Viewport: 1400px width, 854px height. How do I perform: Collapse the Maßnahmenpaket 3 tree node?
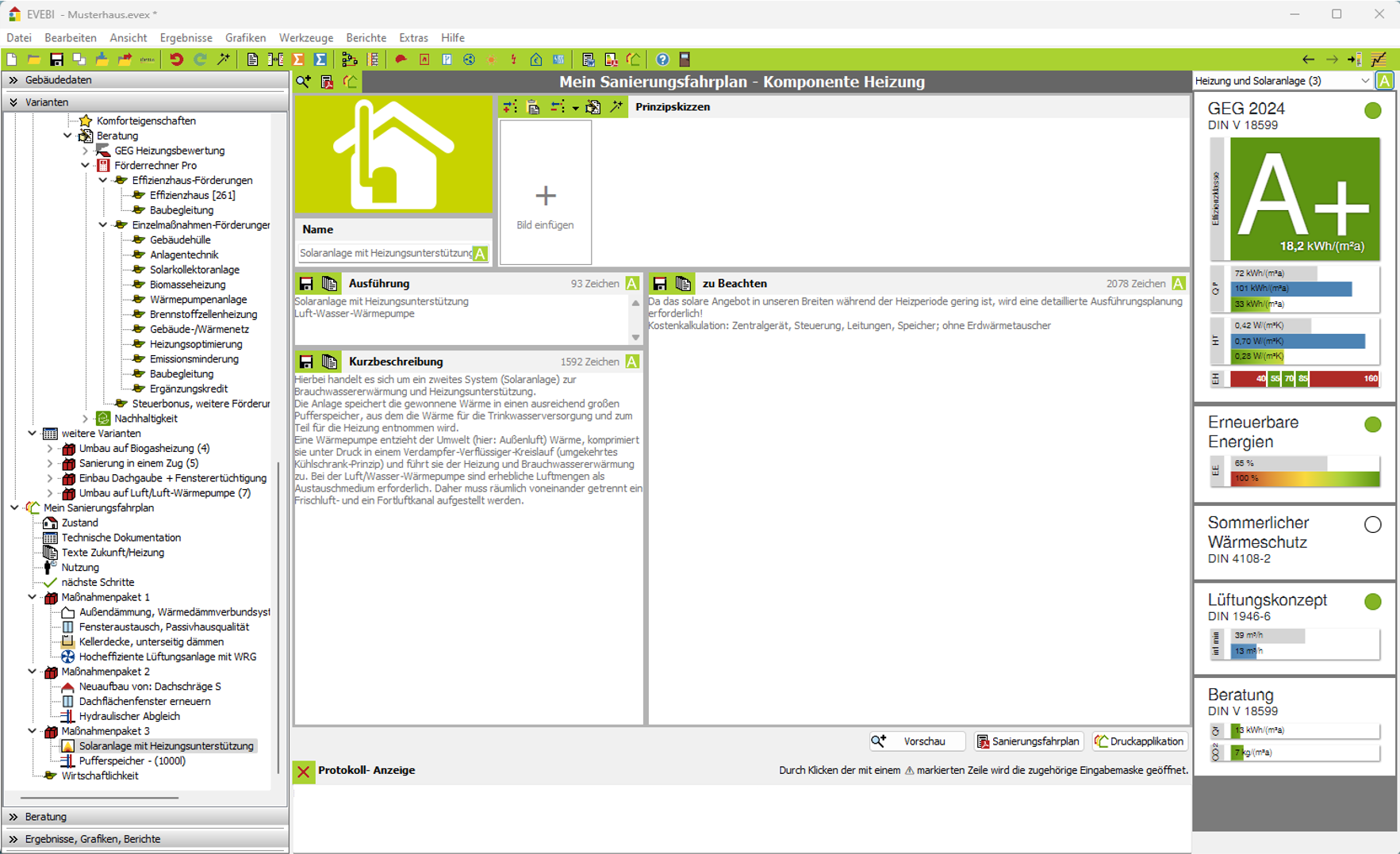[33, 731]
